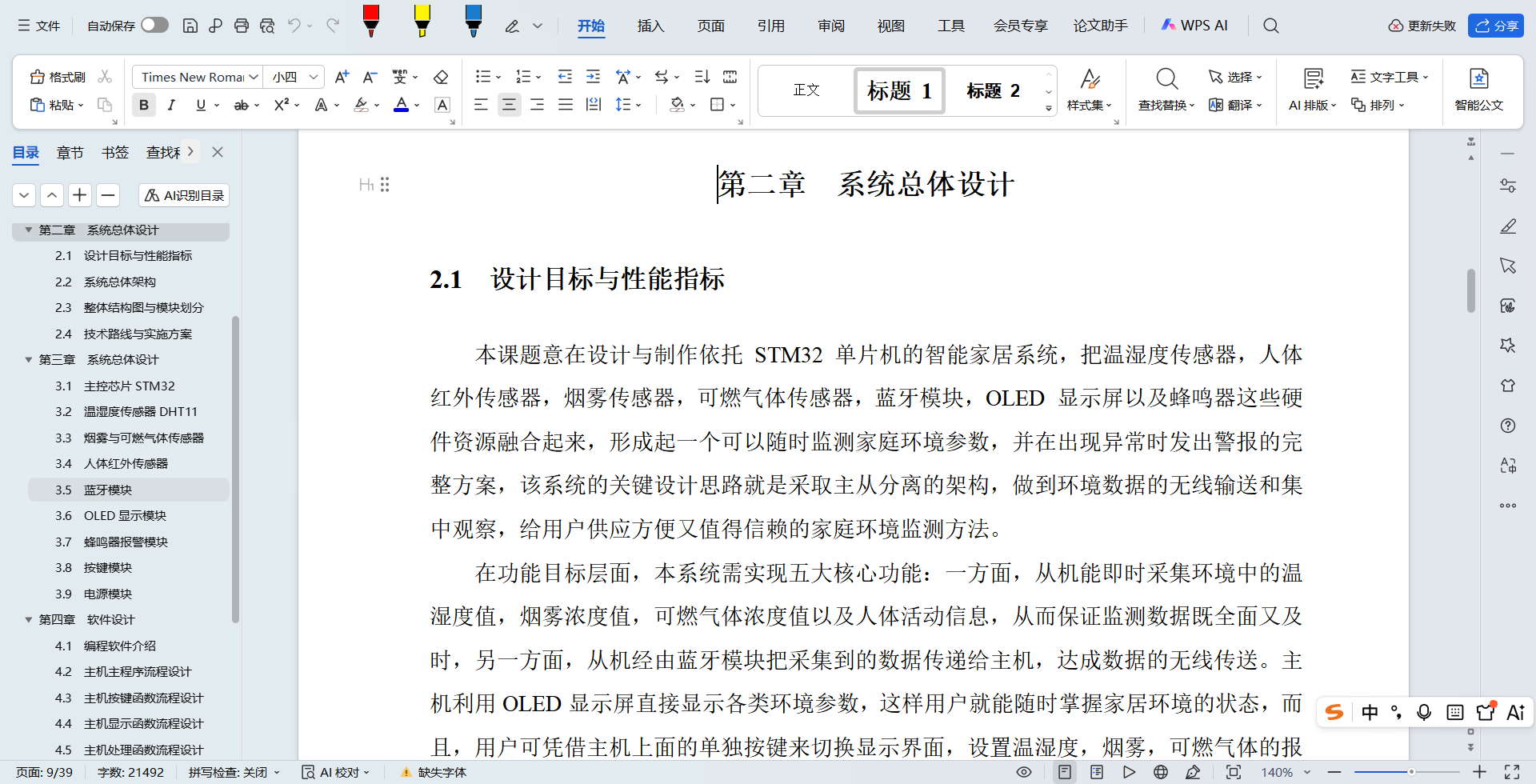This screenshot has width=1536, height=784.
Task: Apply the 标题 2 style
Action: pyautogui.click(x=993, y=90)
